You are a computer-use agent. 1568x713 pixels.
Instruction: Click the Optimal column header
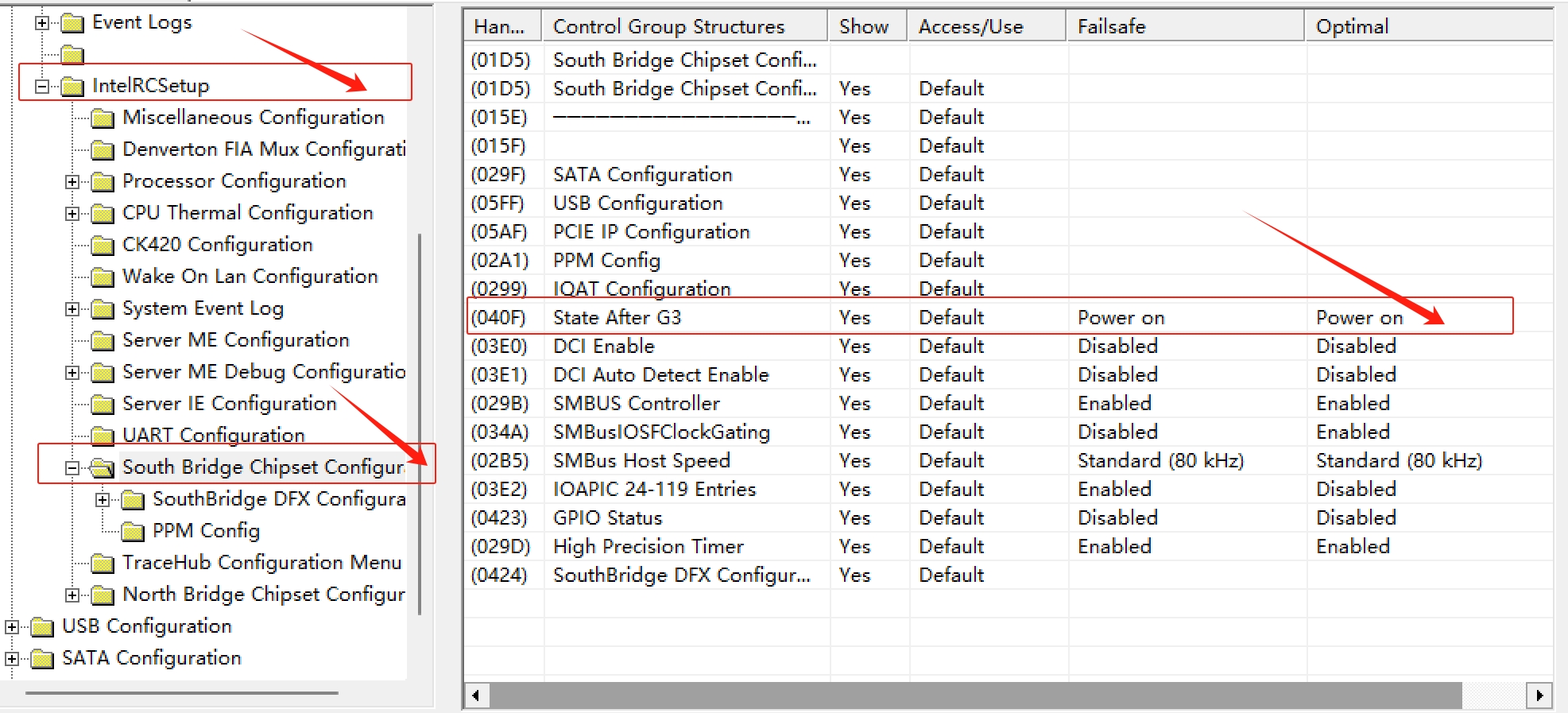point(1429,26)
